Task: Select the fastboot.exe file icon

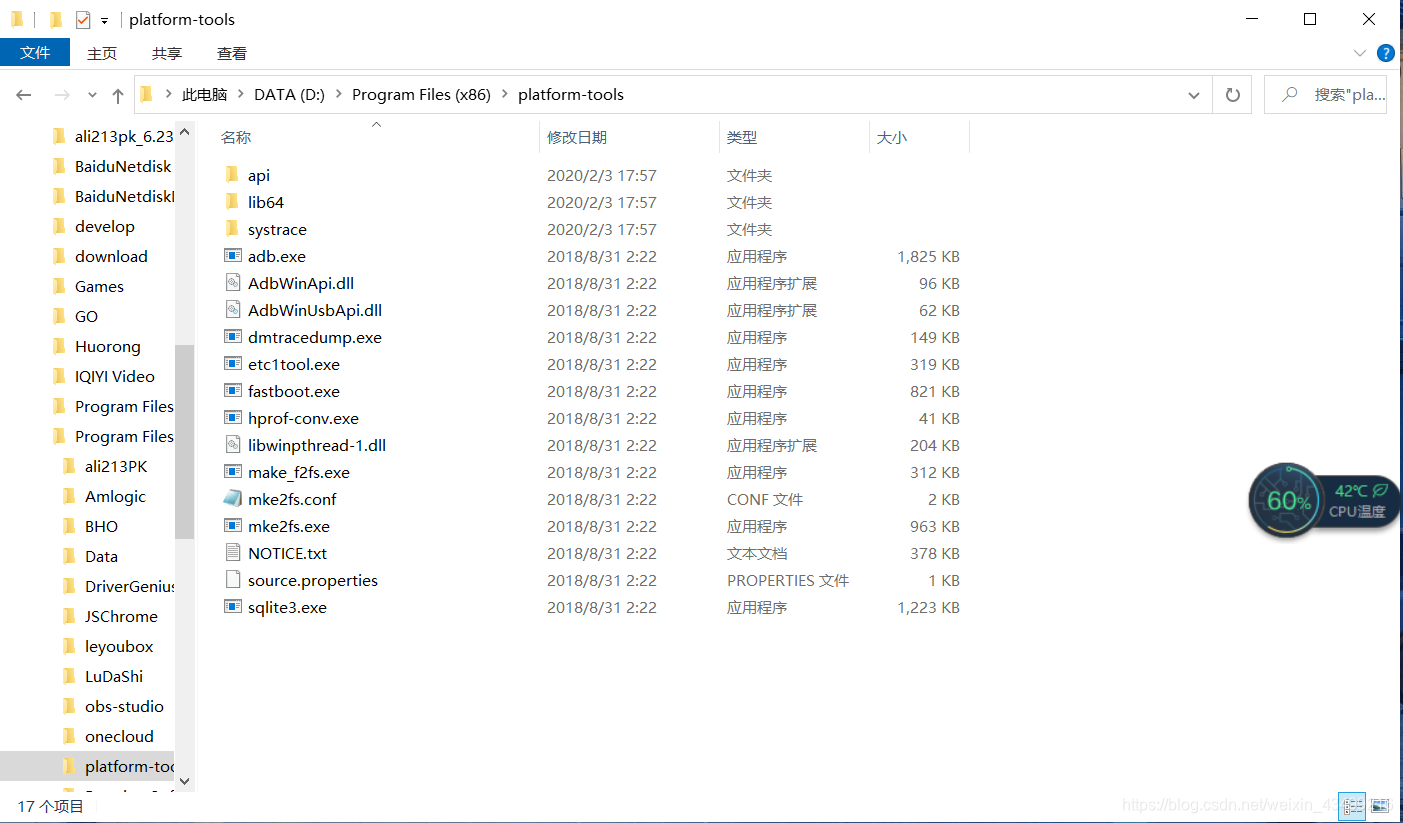Action: coord(232,391)
